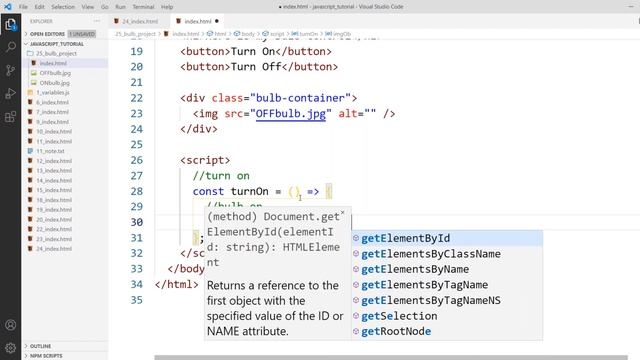
Task: Open the Accounts menu icon
Action: click(11, 325)
